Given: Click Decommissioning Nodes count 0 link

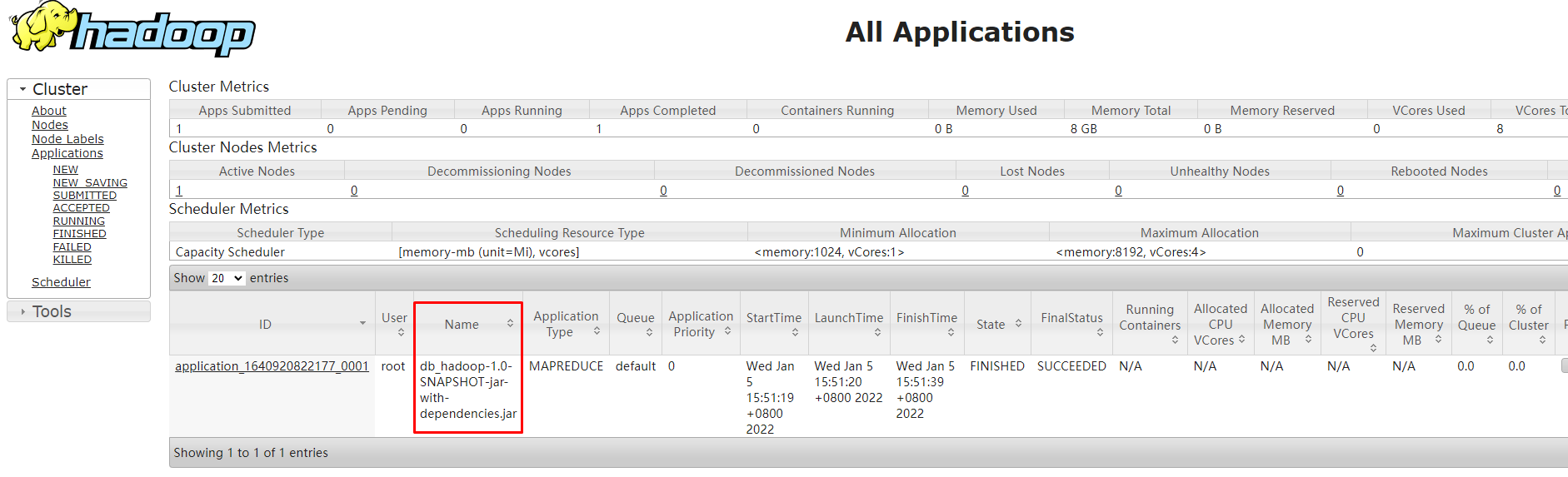Looking at the screenshot, I should [354, 191].
